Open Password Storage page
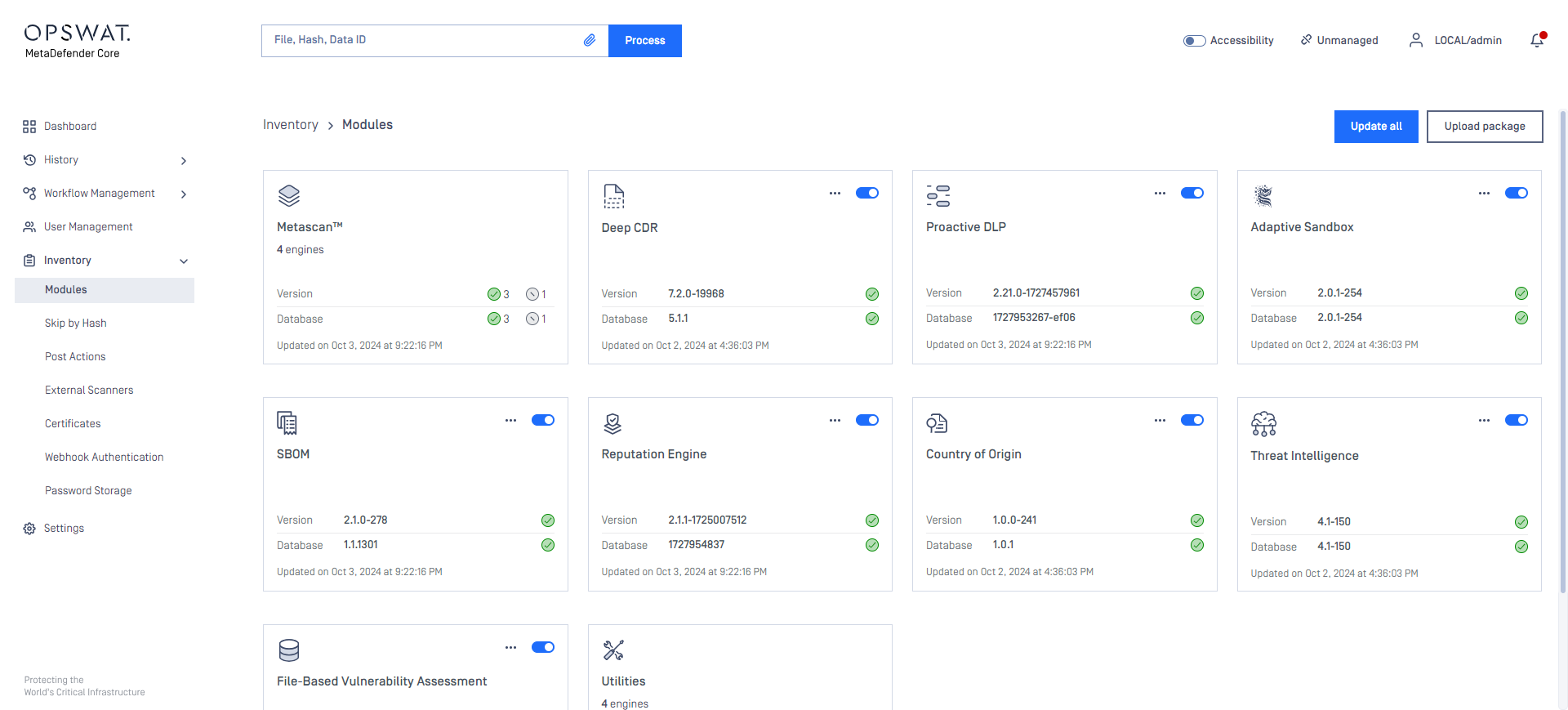This screenshot has height=710, width=1568. coord(88,491)
